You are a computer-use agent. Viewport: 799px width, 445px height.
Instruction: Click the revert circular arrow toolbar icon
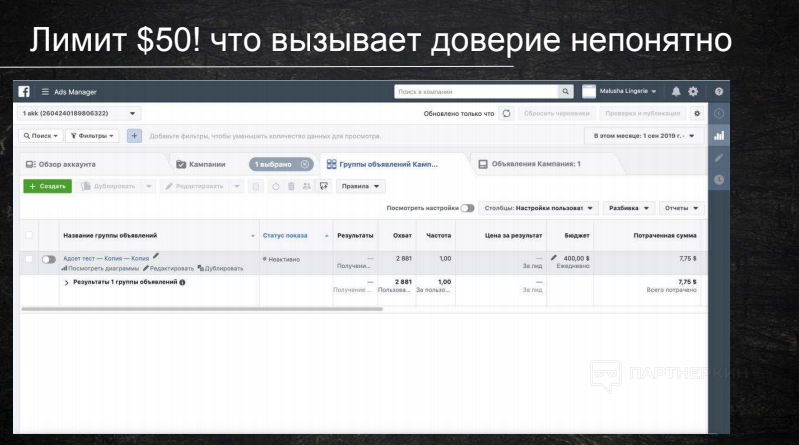point(276,187)
